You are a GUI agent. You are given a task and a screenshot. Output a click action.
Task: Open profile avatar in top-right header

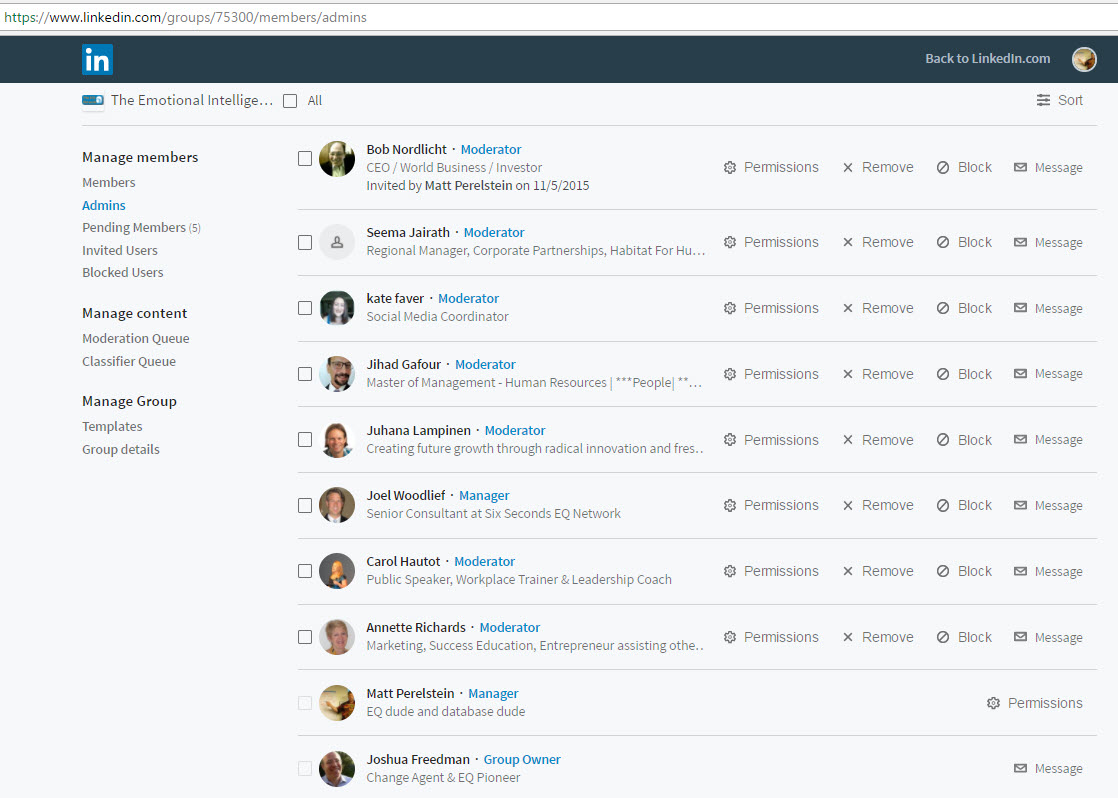(x=1084, y=59)
